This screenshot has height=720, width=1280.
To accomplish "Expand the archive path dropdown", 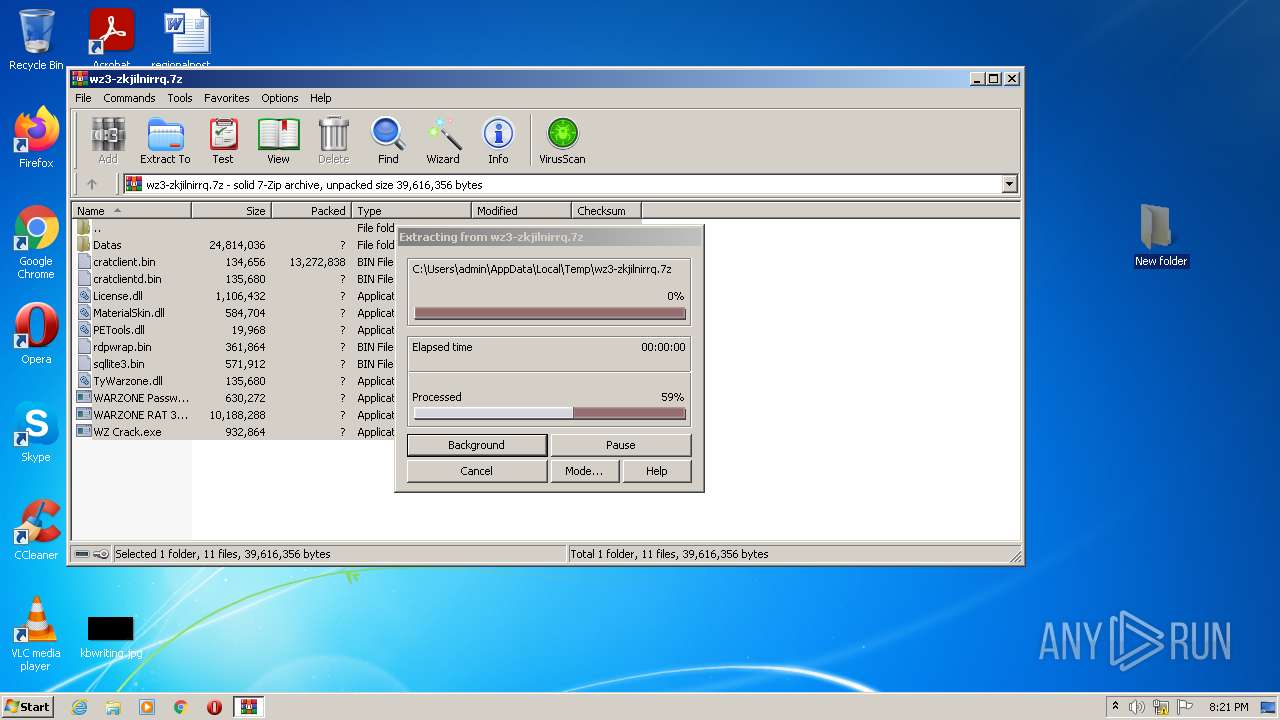I will (1009, 184).
